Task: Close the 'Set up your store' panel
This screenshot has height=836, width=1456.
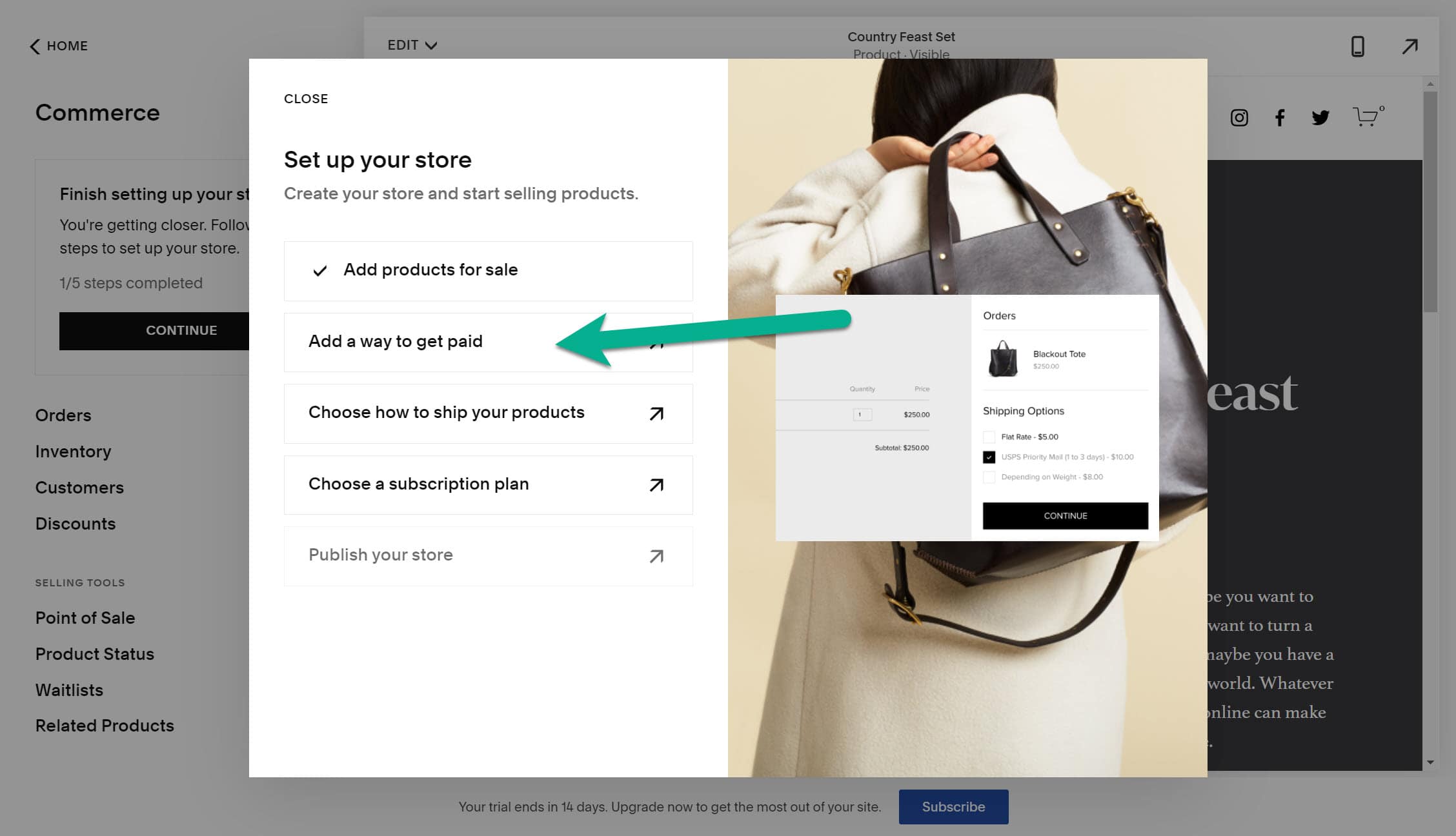Action: [x=306, y=99]
